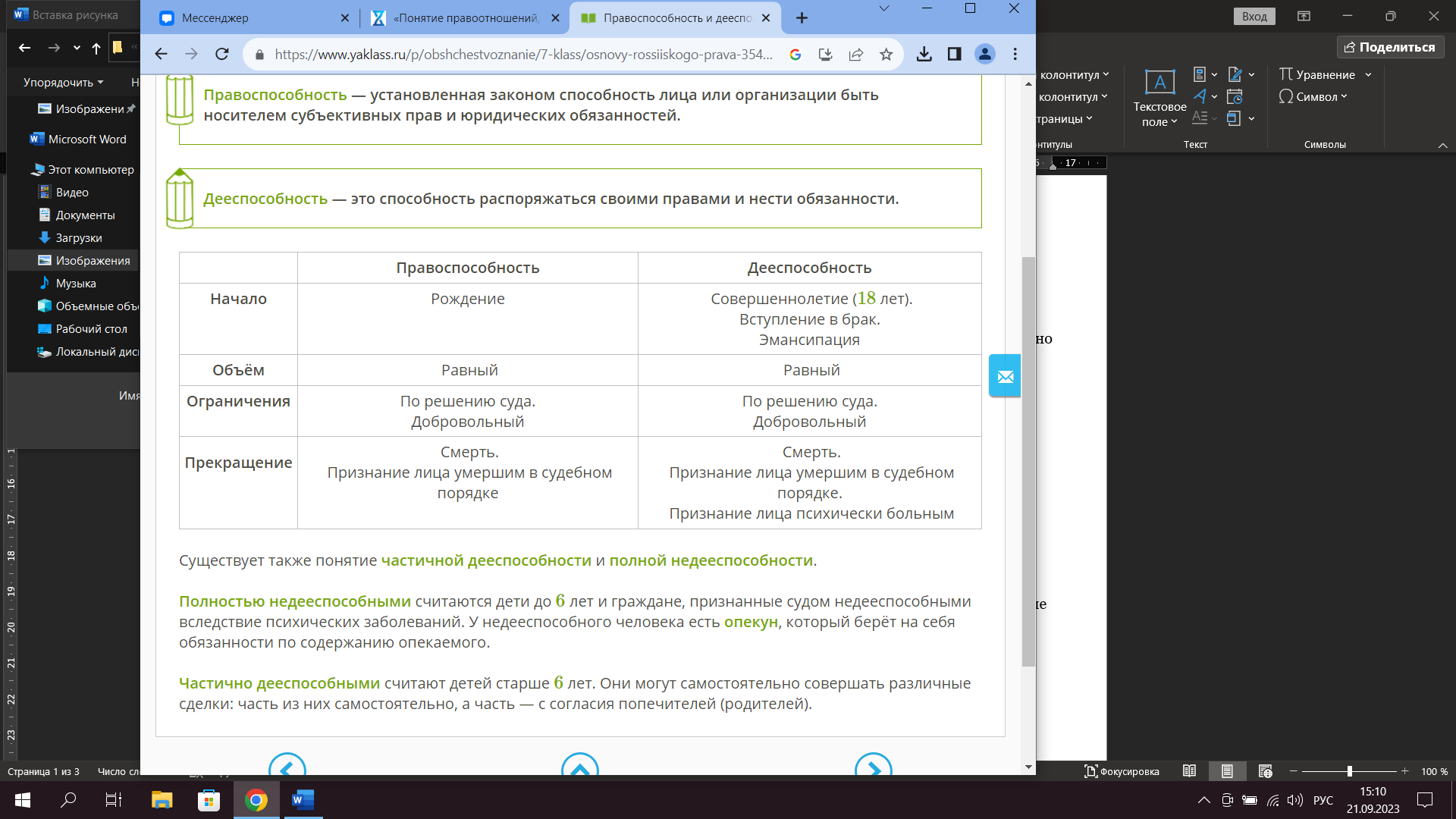
Task: Open the Упорядочить dropdown in file dialog
Action: coord(63,82)
